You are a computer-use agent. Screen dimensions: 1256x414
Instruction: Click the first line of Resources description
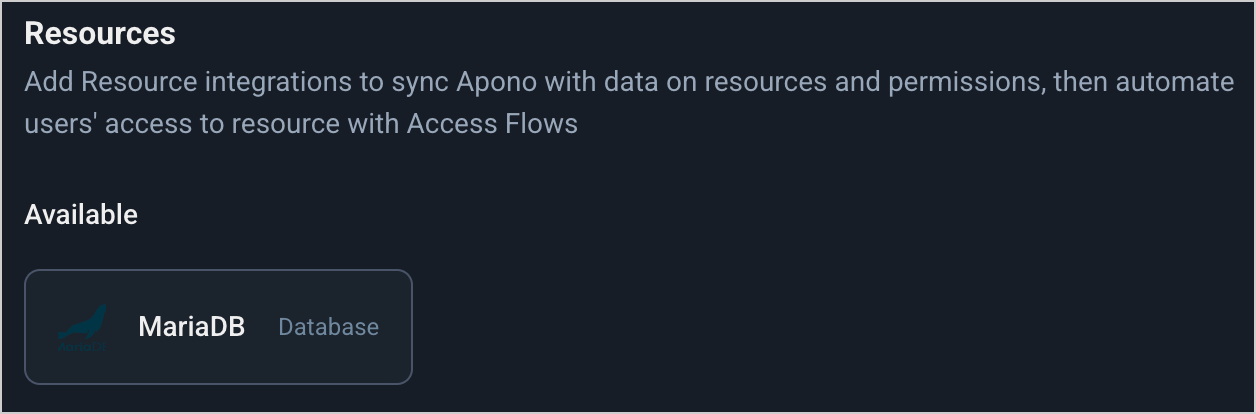(x=629, y=81)
